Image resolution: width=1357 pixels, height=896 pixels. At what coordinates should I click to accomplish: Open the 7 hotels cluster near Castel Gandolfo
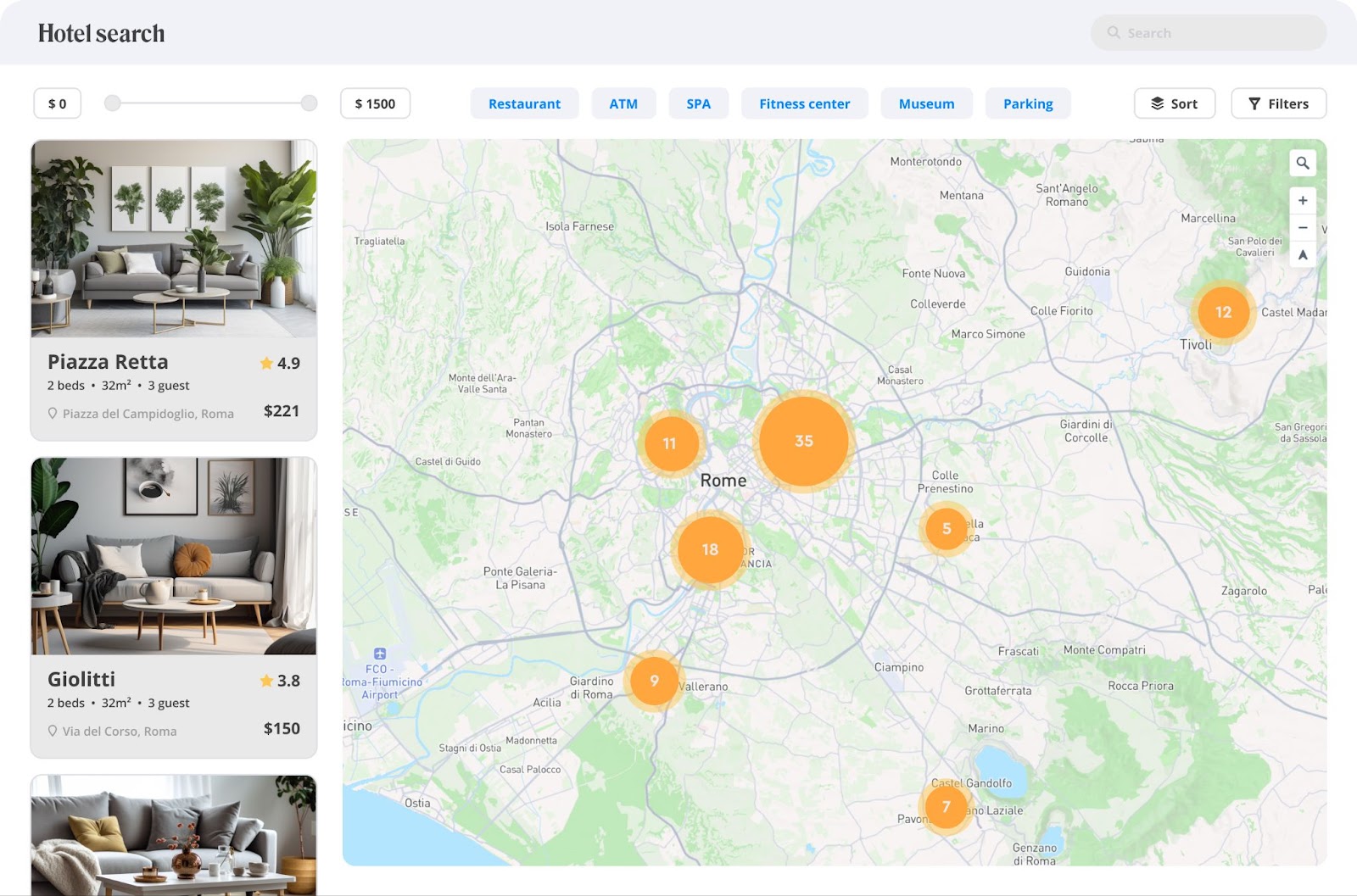tap(947, 807)
